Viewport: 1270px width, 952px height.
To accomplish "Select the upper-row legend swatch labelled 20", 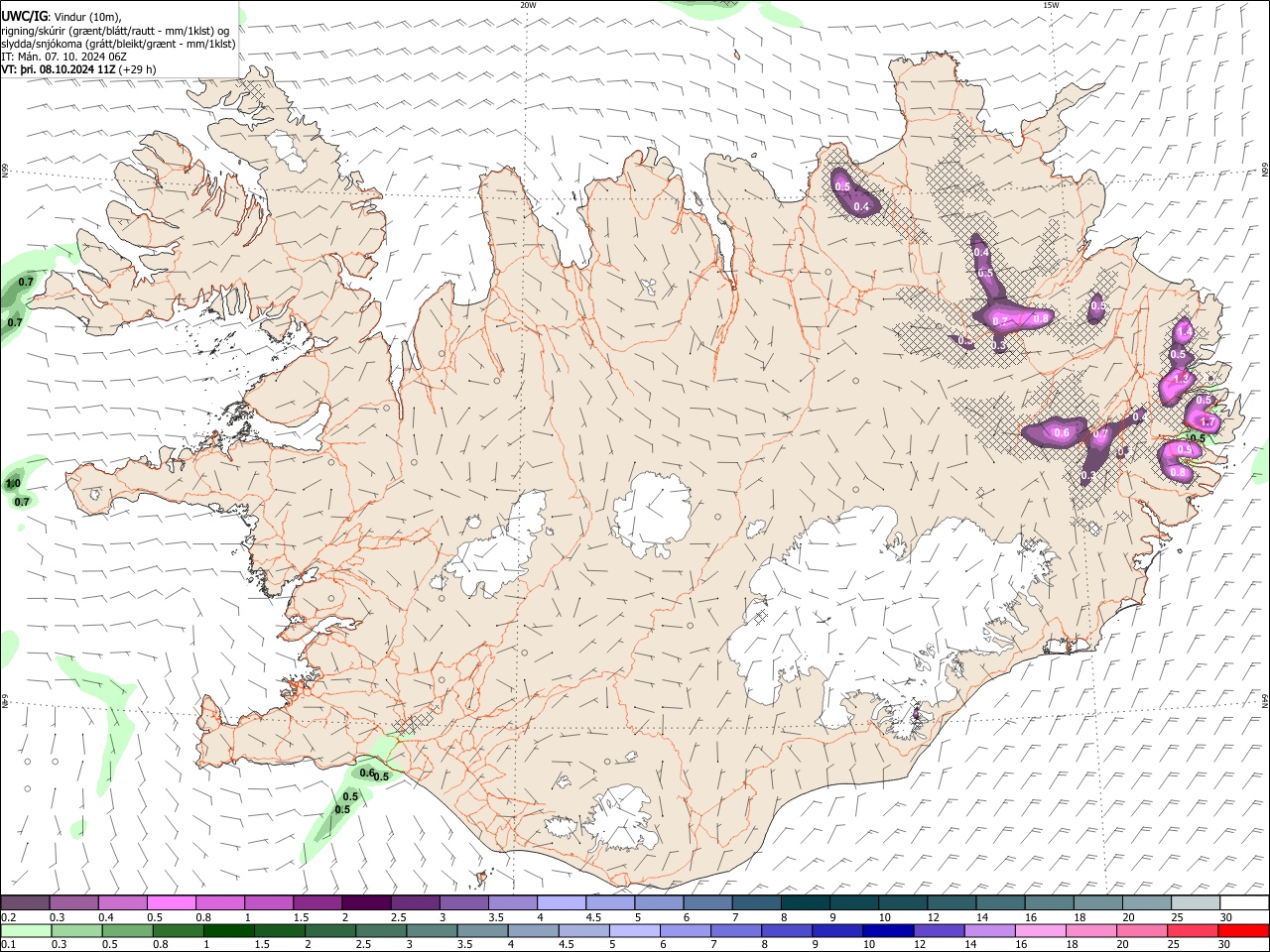I will (x=1146, y=902).
